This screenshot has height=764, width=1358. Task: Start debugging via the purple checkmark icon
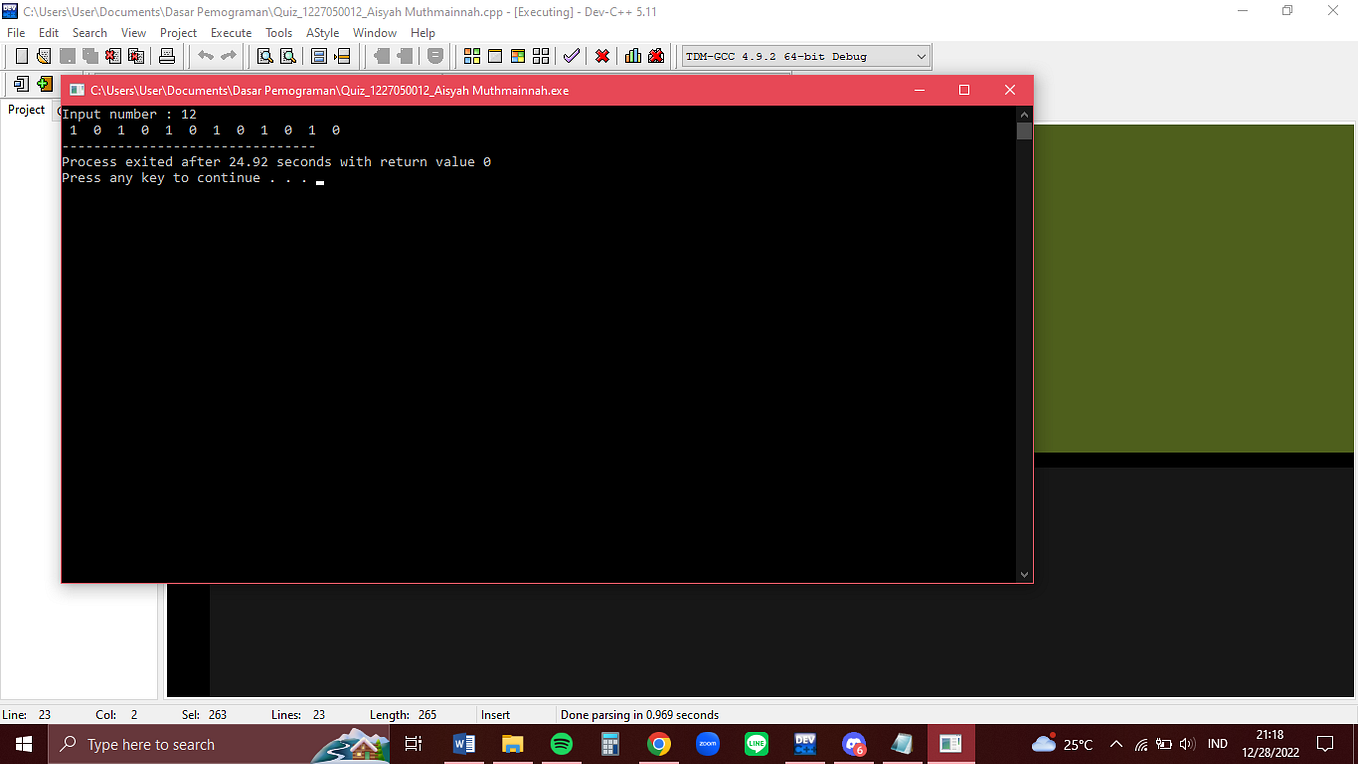coord(571,56)
